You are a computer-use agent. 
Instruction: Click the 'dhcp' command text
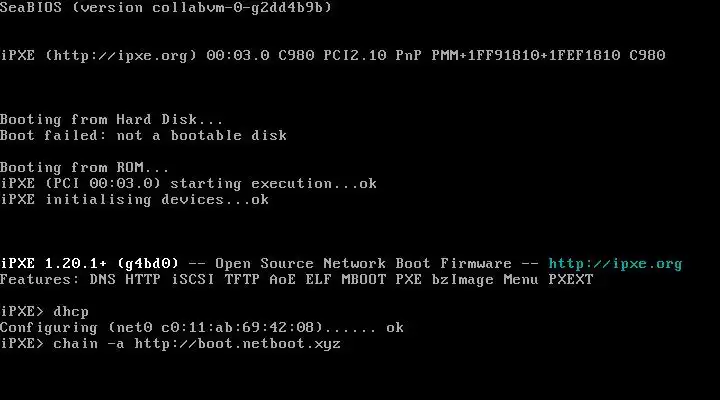[71, 312]
